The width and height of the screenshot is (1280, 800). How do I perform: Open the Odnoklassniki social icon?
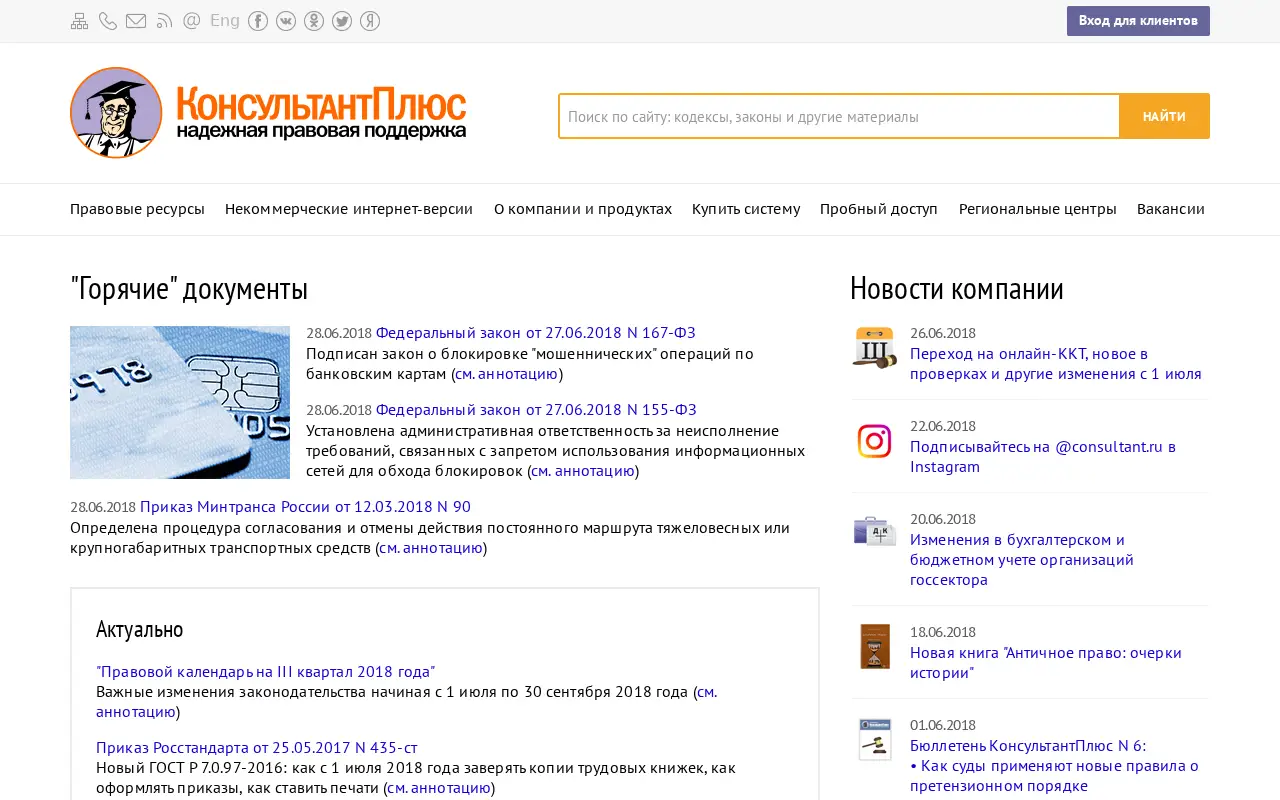[x=314, y=21]
